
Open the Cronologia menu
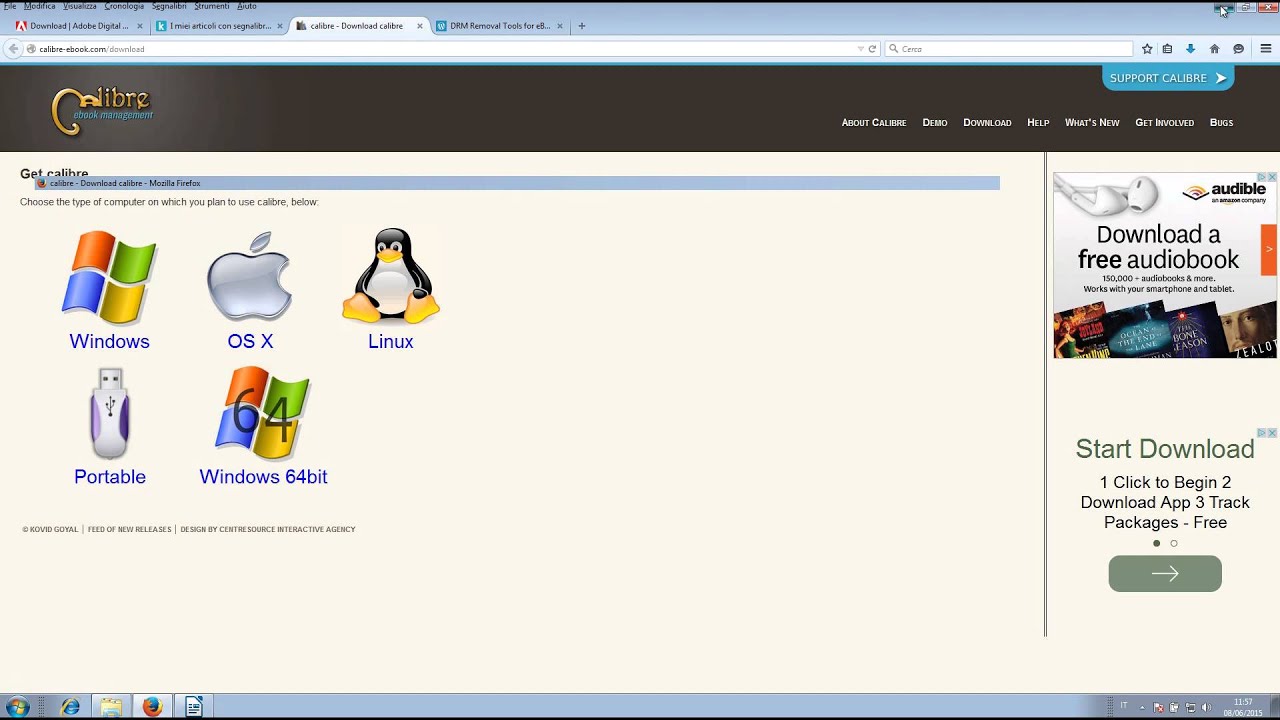tap(124, 6)
